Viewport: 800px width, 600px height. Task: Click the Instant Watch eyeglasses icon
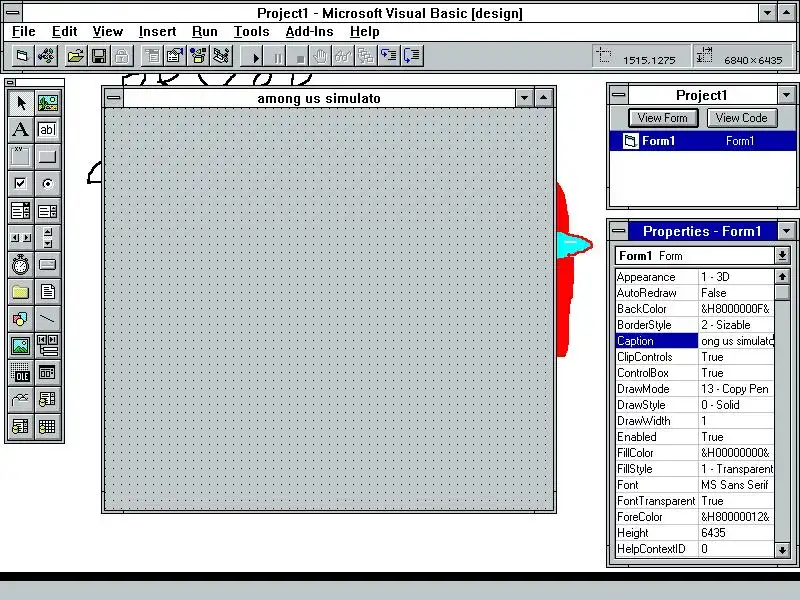coord(343,56)
